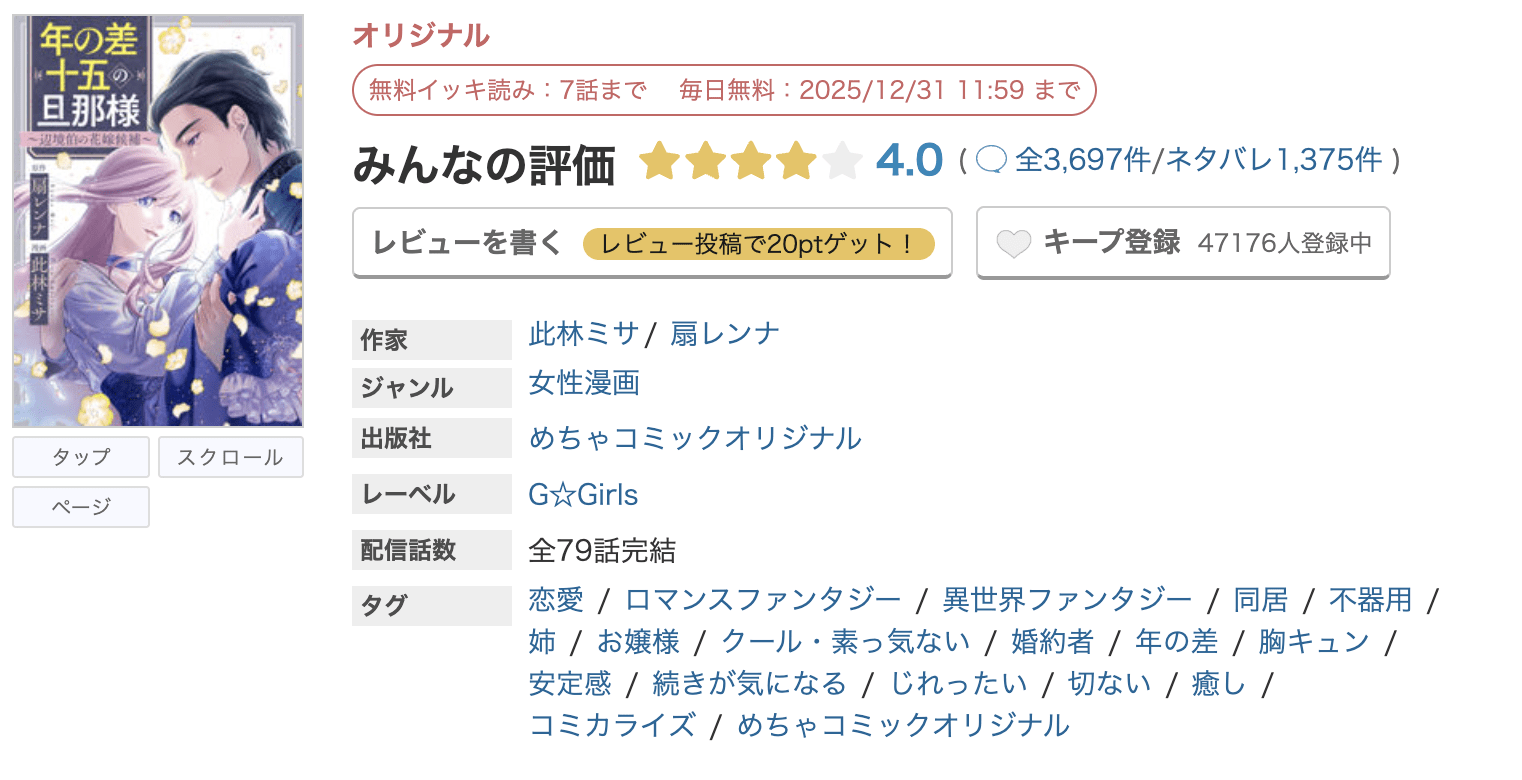The width and height of the screenshot is (1522, 780).
Task: Select the third rating star
Action: point(752,161)
